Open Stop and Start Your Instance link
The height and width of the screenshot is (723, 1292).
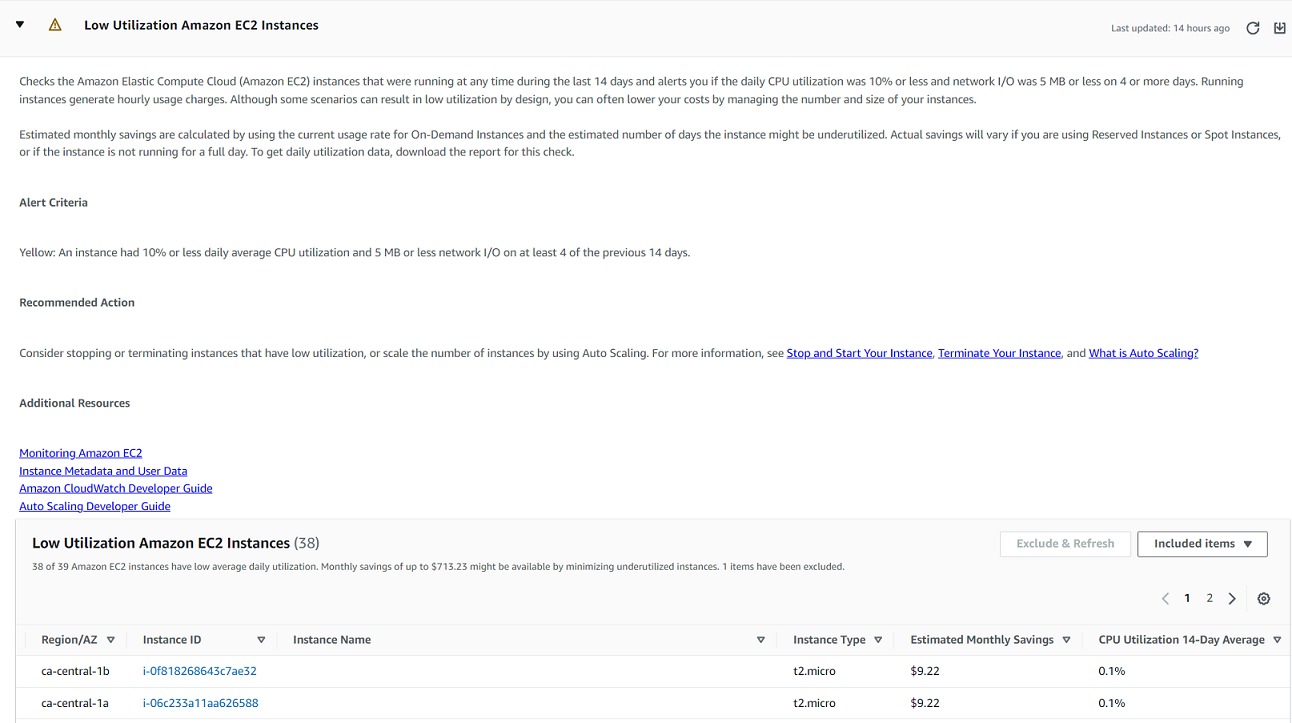pyautogui.click(x=859, y=352)
